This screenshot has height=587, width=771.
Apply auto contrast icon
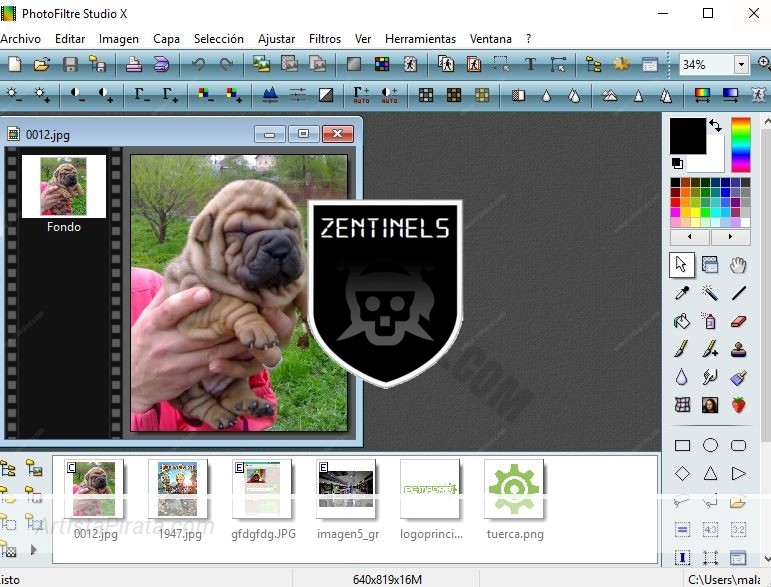[389, 94]
